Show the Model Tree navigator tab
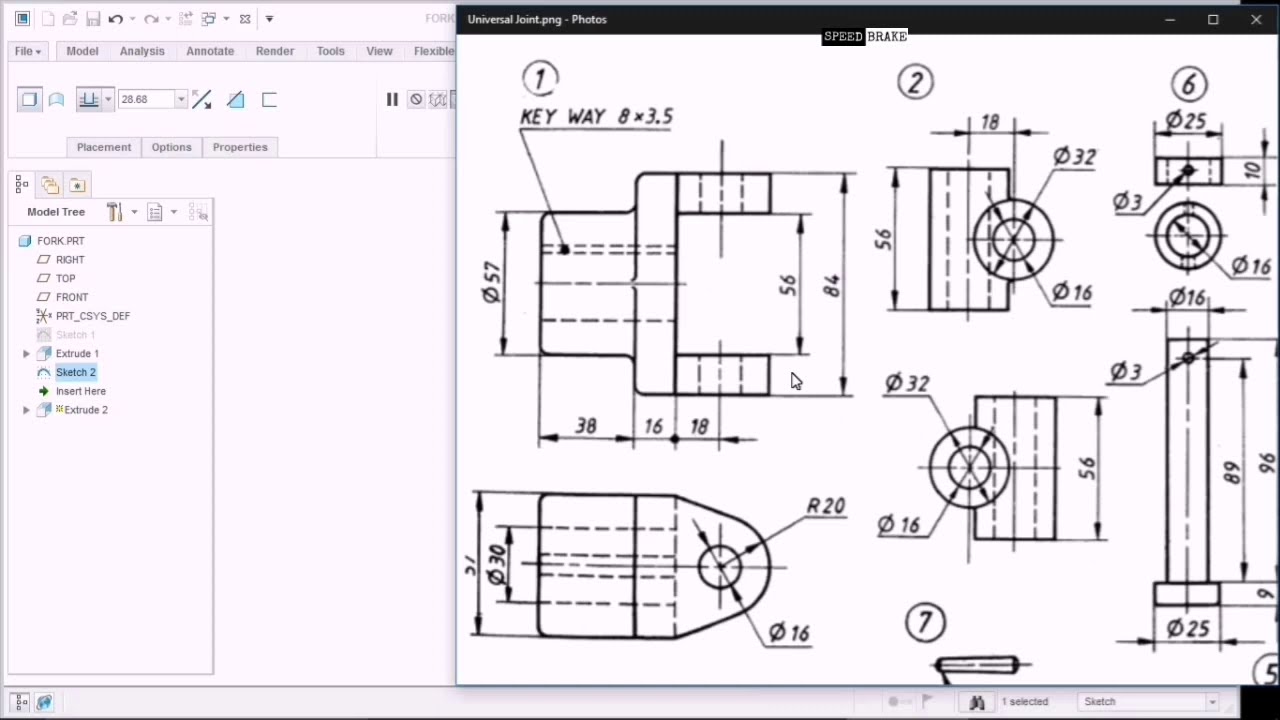Viewport: 1280px width, 720px height. tap(22, 185)
